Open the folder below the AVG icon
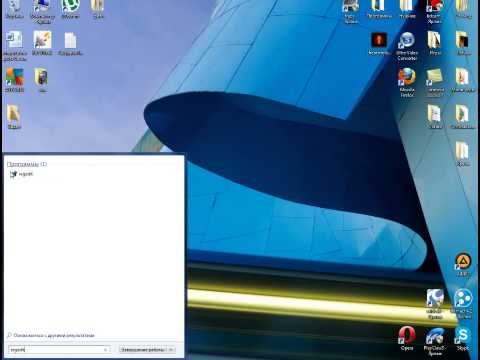 pyautogui.click(x=14, y=117)
